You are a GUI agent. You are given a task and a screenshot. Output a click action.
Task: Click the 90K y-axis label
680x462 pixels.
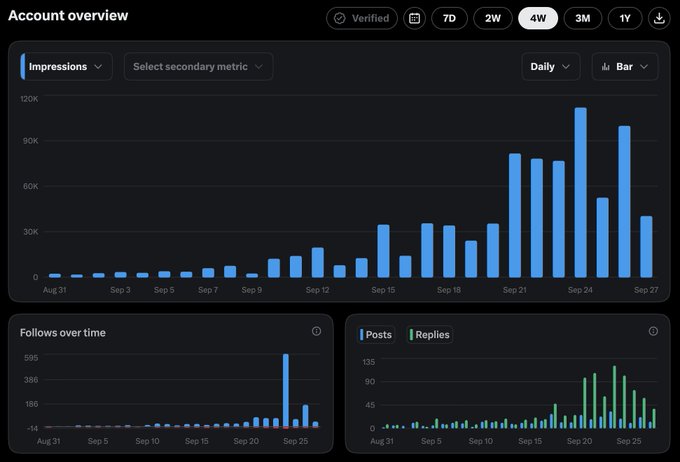31,141
